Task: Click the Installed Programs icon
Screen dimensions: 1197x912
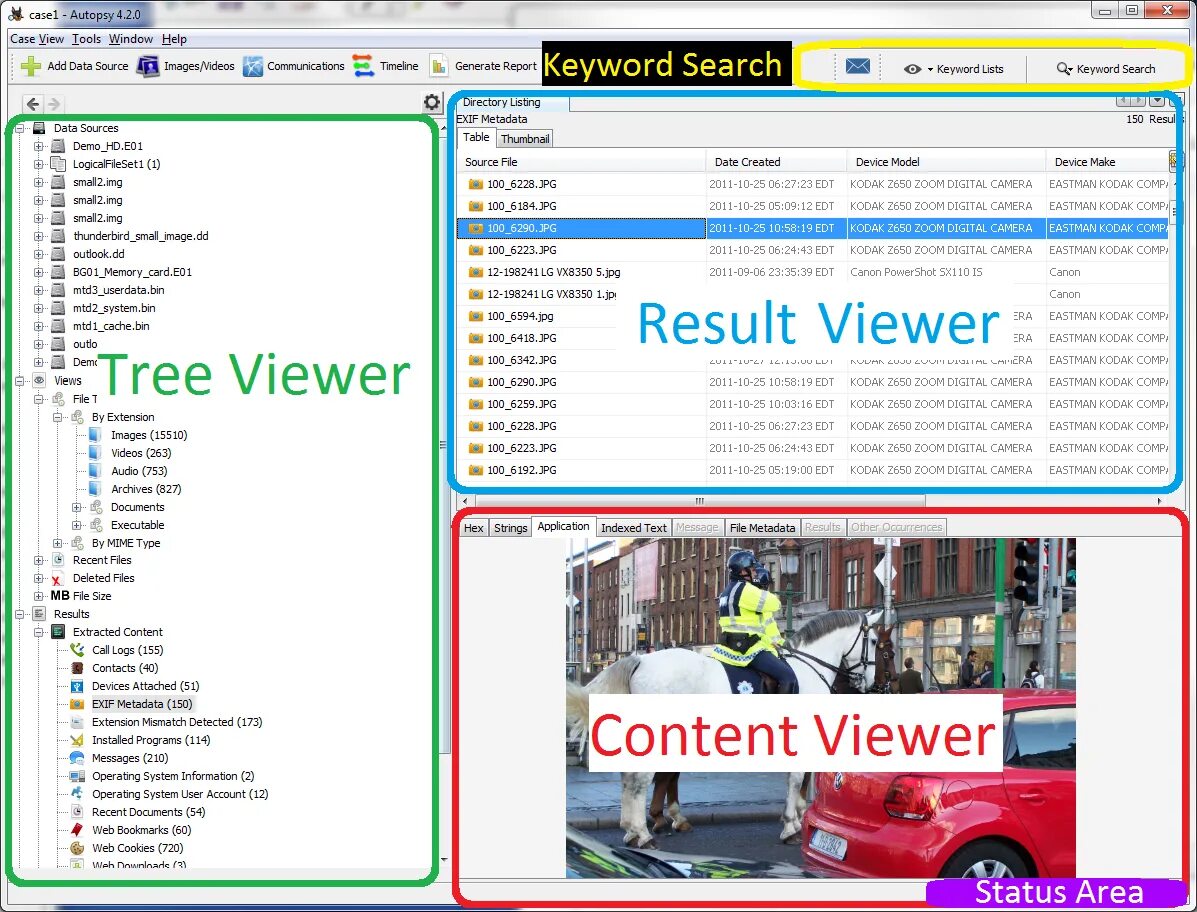Action: [x=77, y=740]
